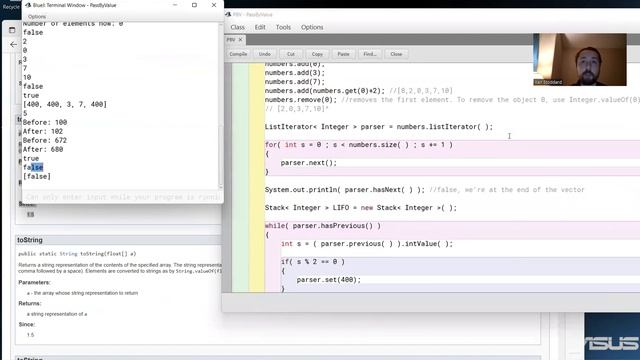Screen dimensions: 640x360
Task: Click the 'numbers.add(7);' code line
Action: coord(295,82)
